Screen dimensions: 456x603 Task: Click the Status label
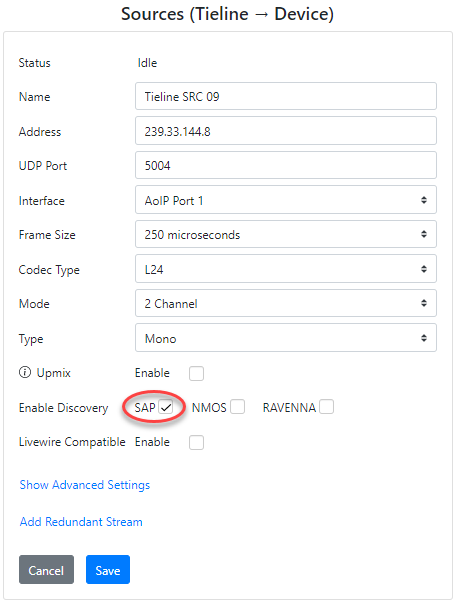click(x=35, y=63)
